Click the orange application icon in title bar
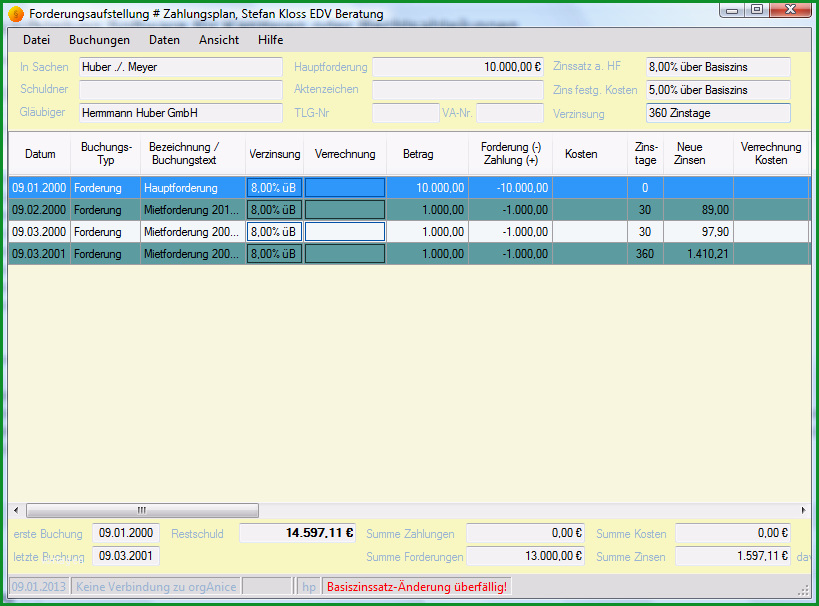Screen dimensions: 819x606 [16, 14]
